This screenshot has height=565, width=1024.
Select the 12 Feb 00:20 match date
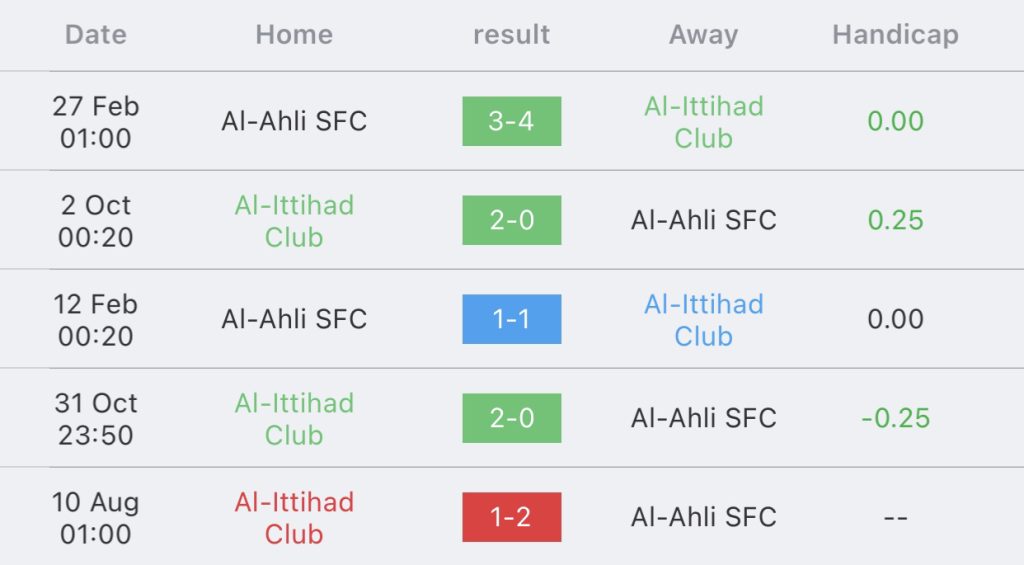click(x=95, y=319)
